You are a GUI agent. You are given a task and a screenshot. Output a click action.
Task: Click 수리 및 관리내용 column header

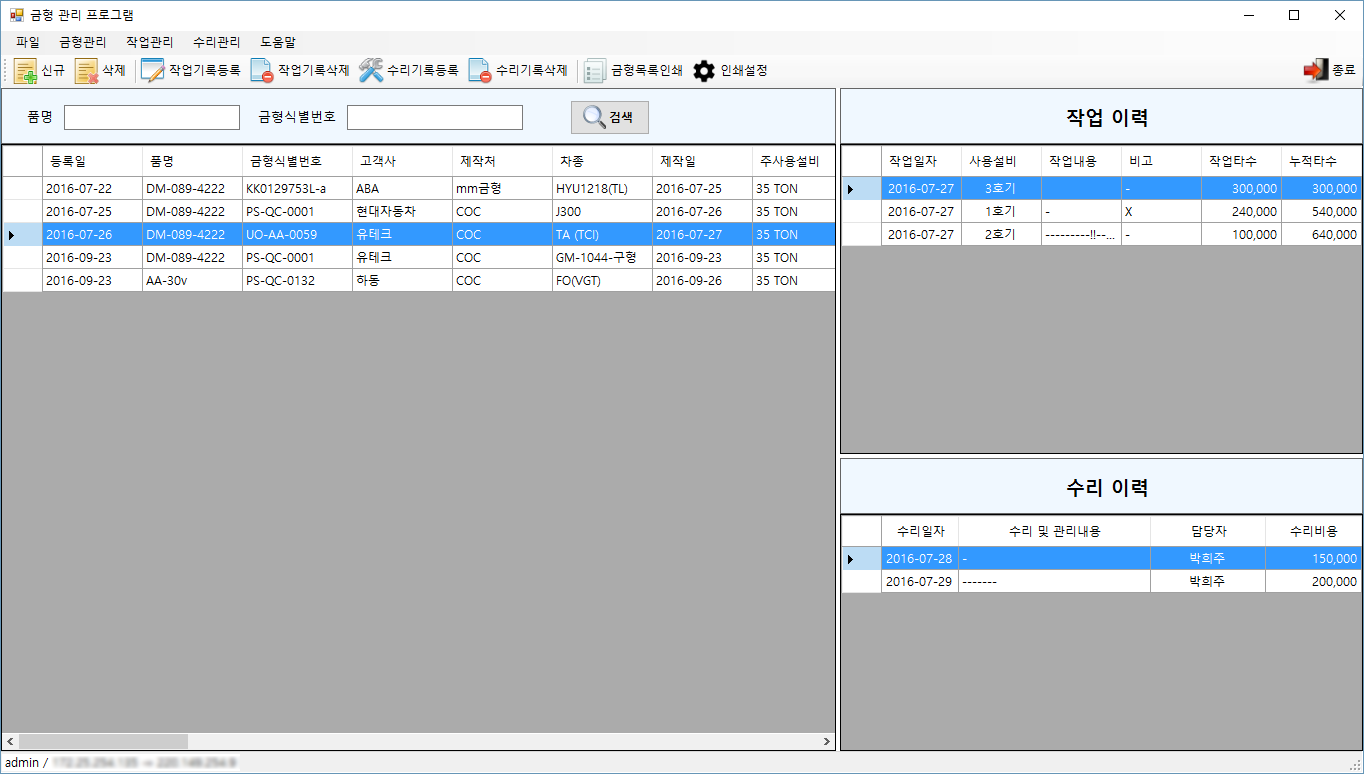[x=1054, y=531]
